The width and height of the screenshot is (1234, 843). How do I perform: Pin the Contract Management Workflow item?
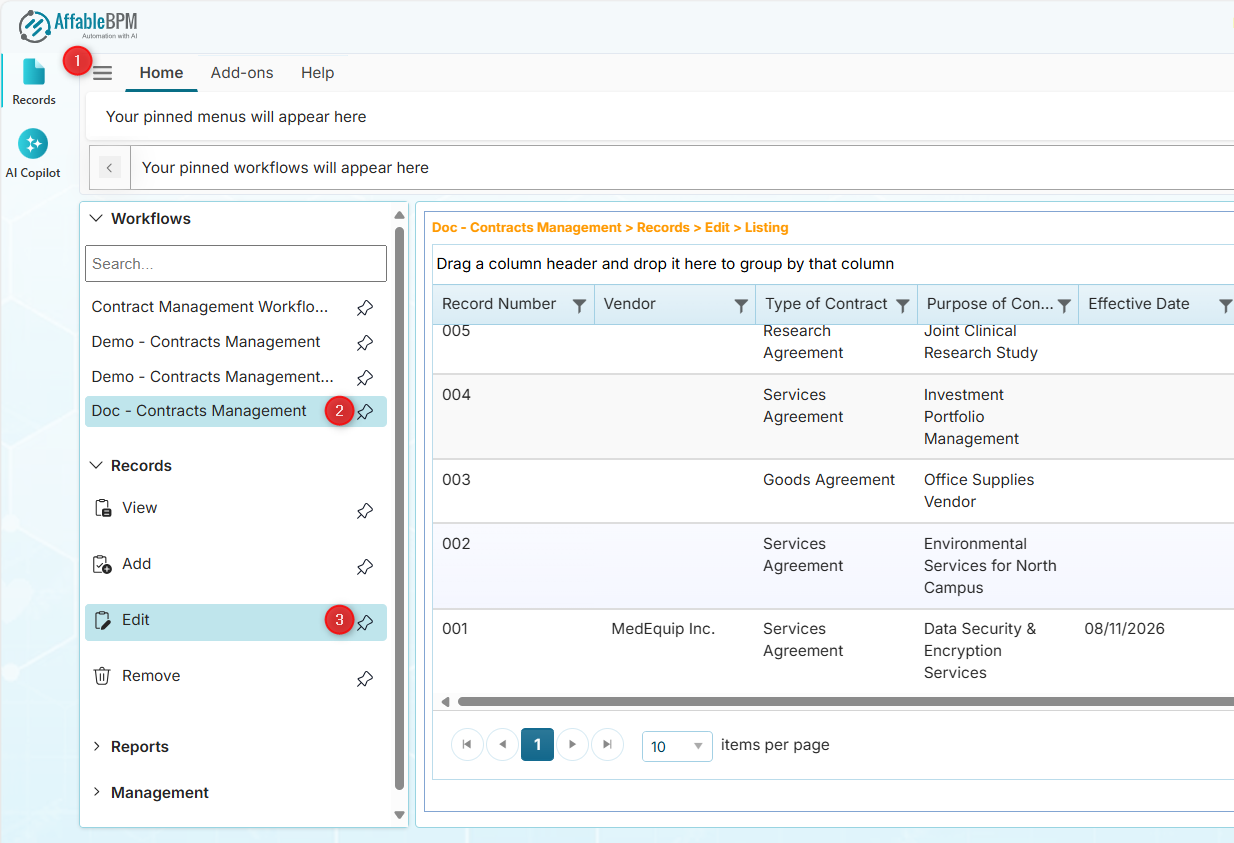point(365,308)
